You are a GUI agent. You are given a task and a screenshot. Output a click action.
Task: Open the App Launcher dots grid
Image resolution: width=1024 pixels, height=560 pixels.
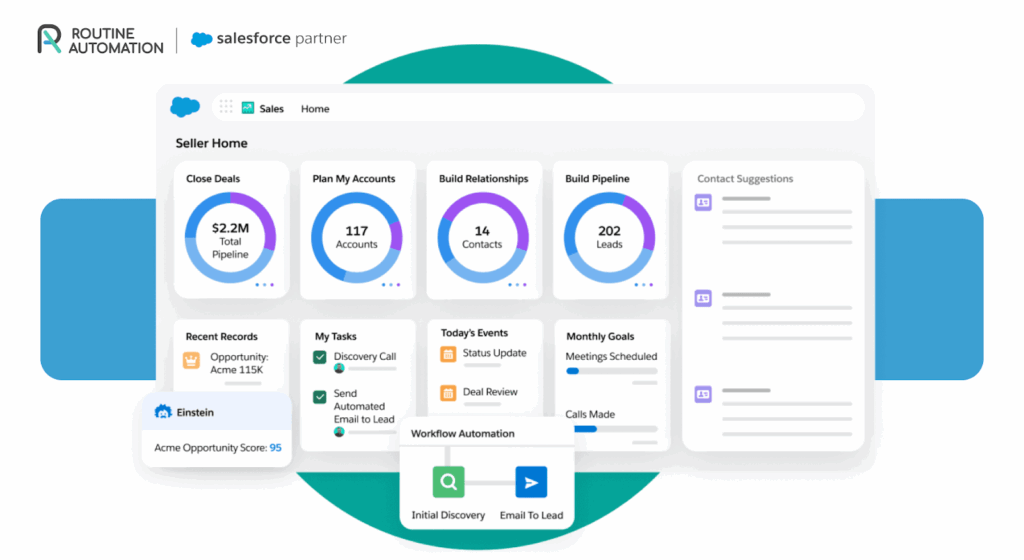(225, 107)
